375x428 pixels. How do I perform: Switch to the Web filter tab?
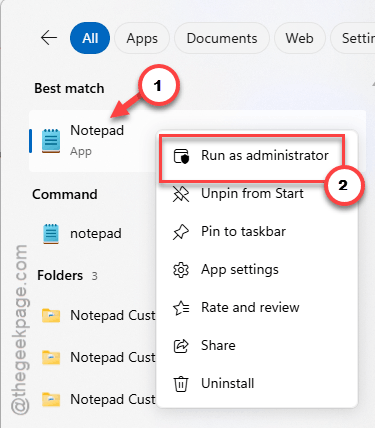tap(299, 38)
